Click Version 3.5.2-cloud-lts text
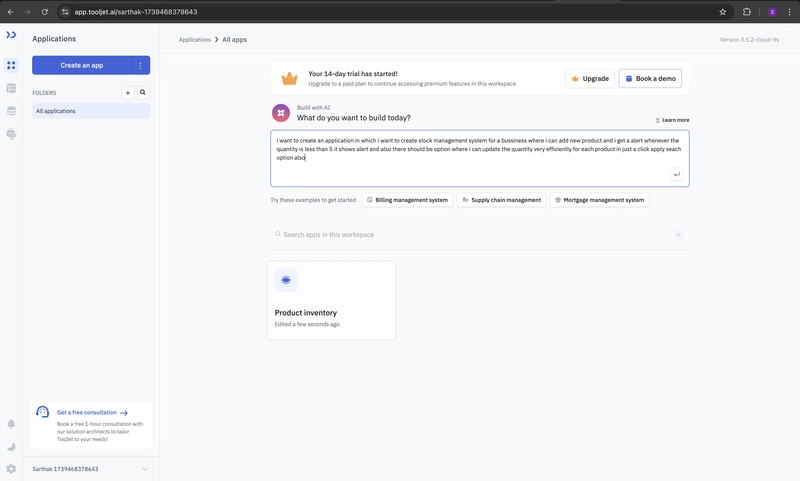This screenshot has width=800, height=481. 749,40
